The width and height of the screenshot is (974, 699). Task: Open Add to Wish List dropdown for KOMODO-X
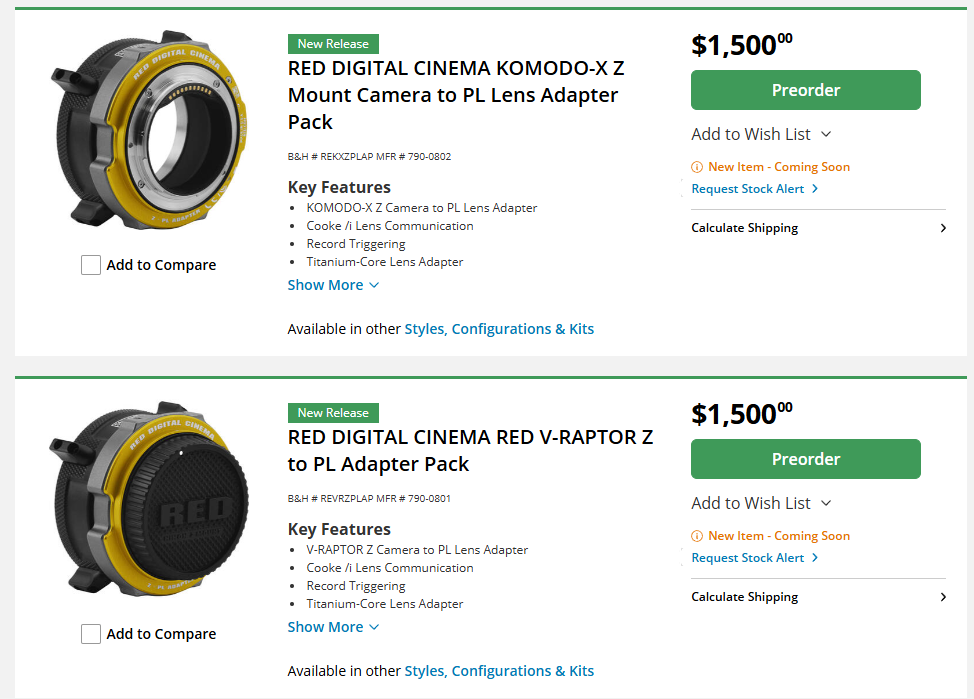(x=761, y=134)
